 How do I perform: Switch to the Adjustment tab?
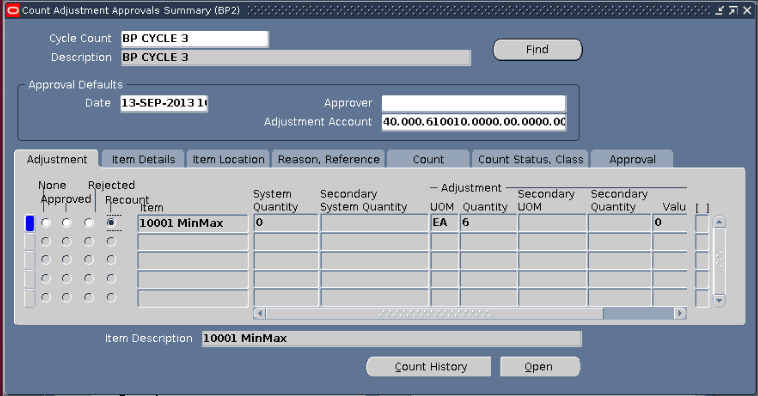[57, 160]
